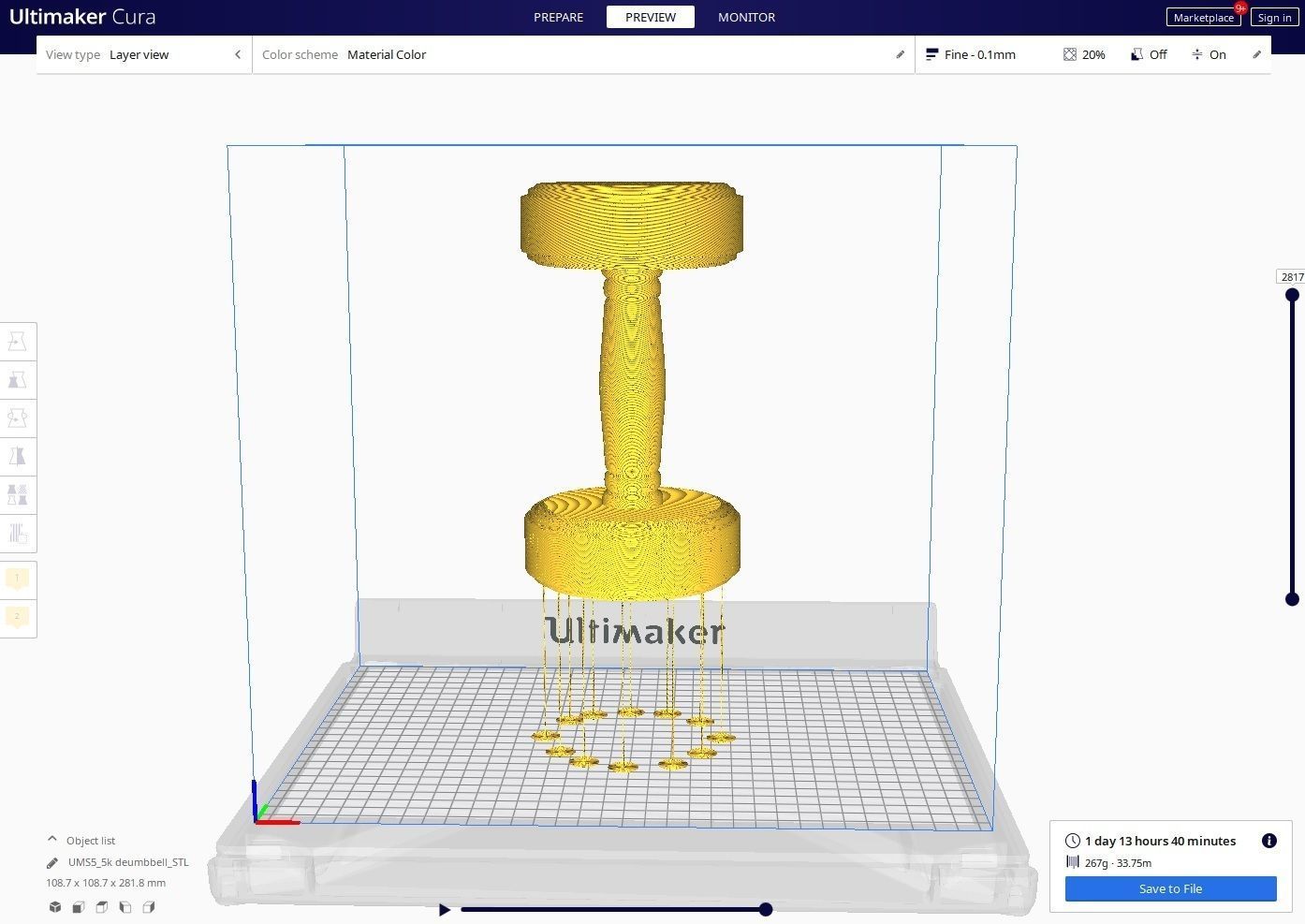Click the red 9+ Marketplace notification badge

click(x=1240, y=7)
